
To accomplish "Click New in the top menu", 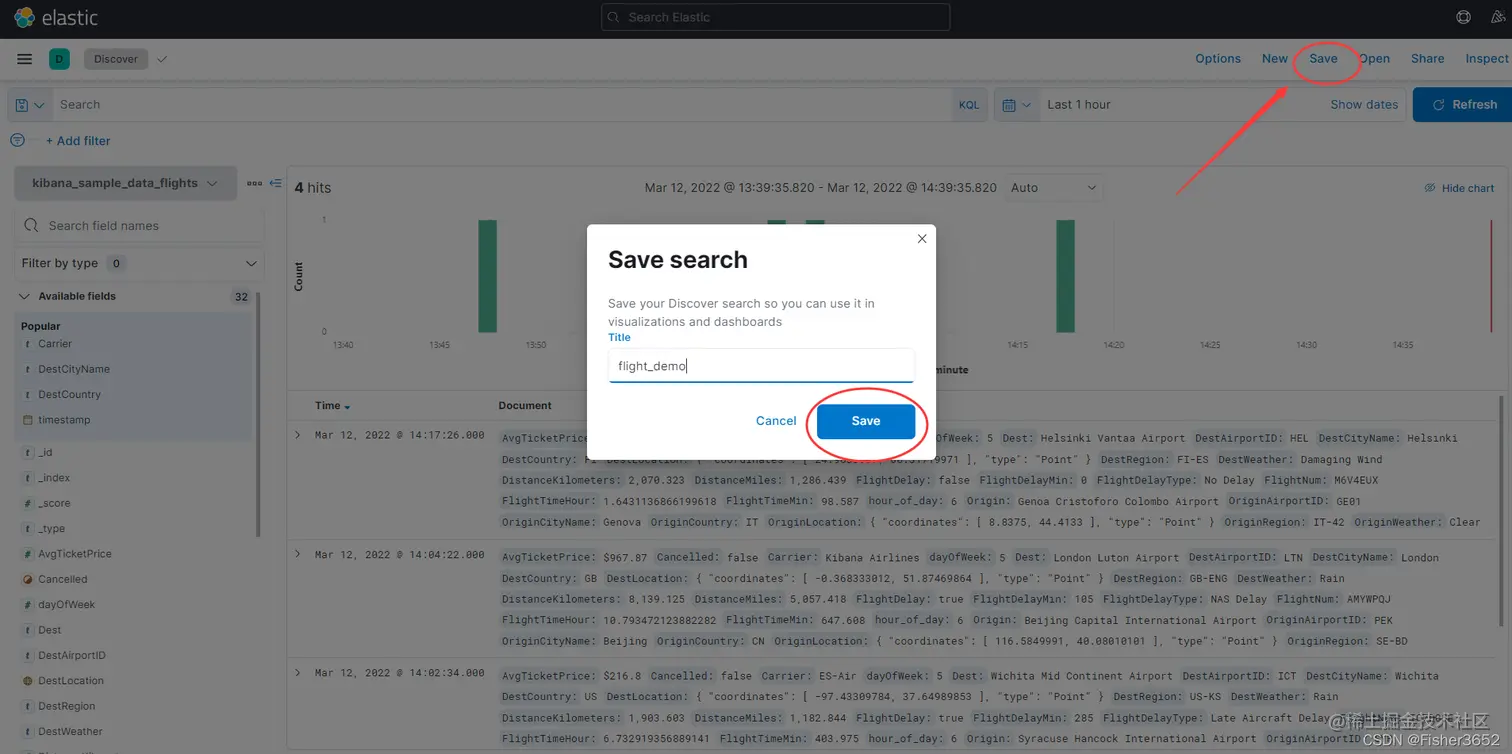I will (1274, 59).
